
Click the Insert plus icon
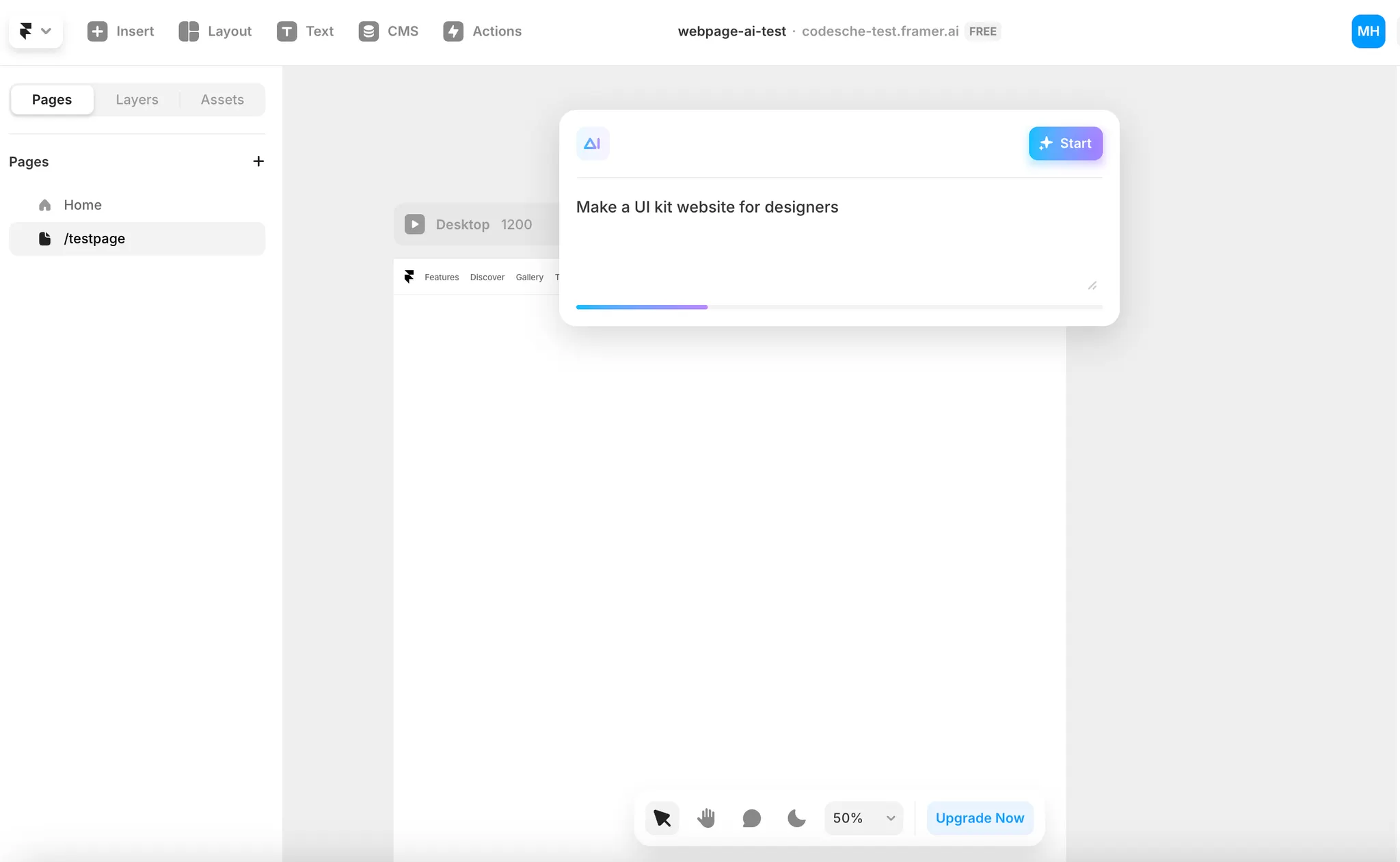[x=98, y=31]
